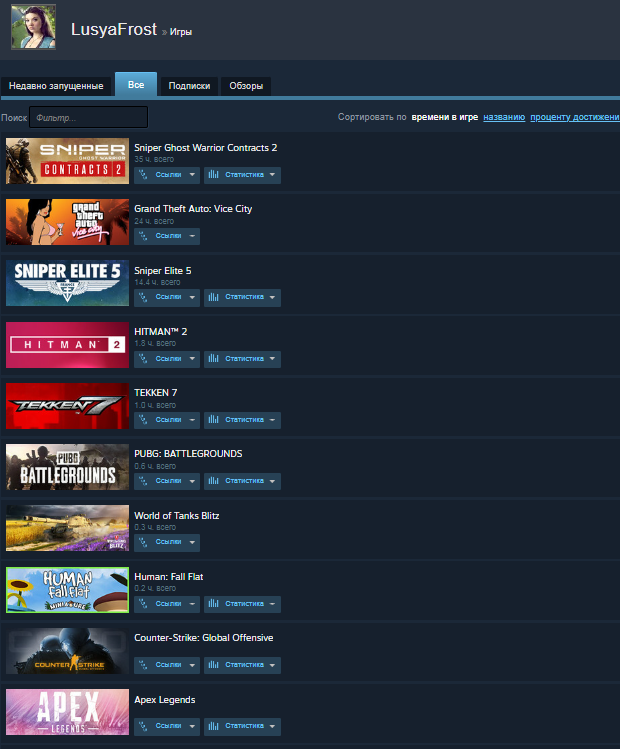This screenshot has width=620, height=749.
Task: Select the Все tab
Action: (136, 85)
